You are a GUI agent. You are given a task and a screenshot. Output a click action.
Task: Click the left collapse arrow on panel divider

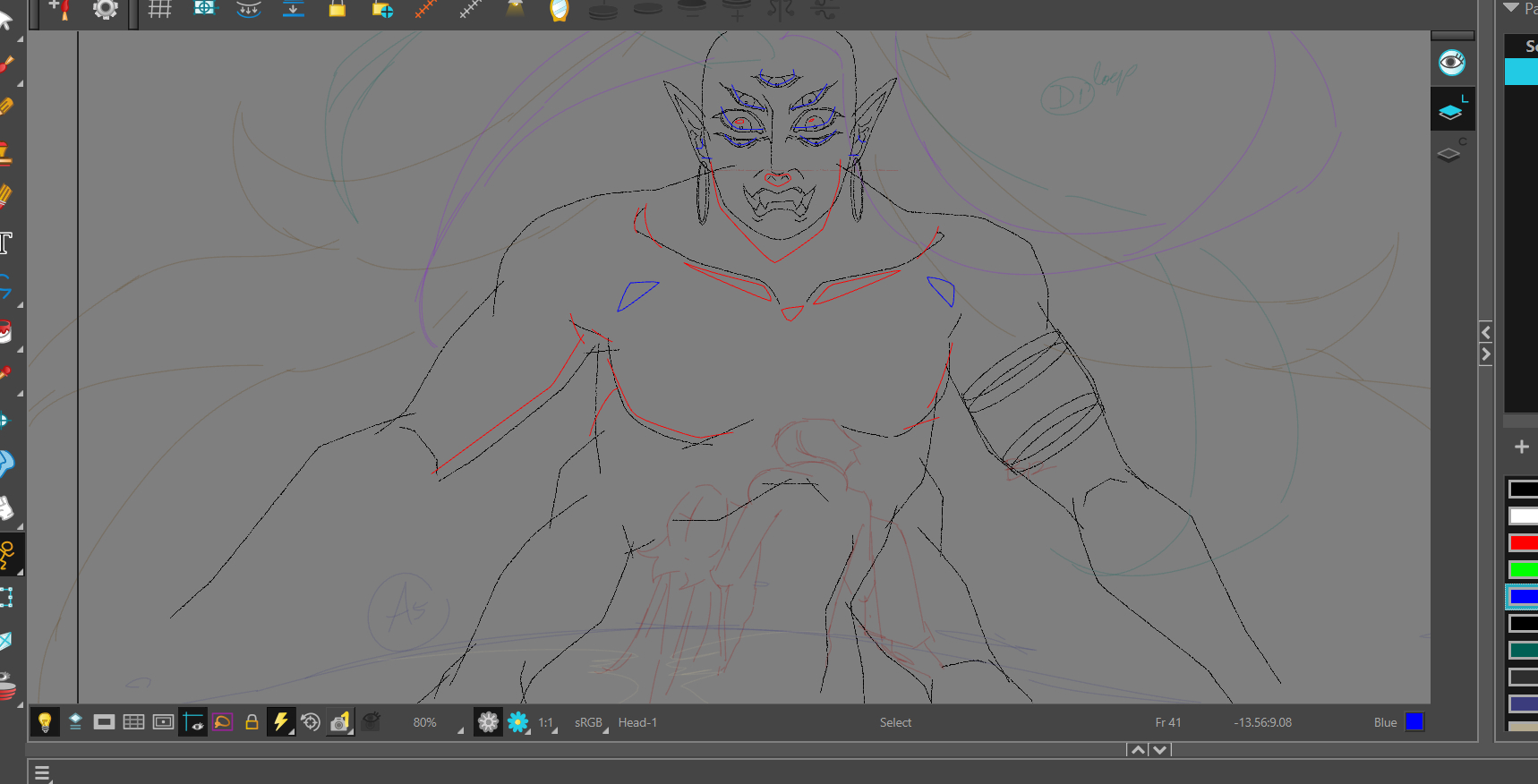(x=1486, y=333)
